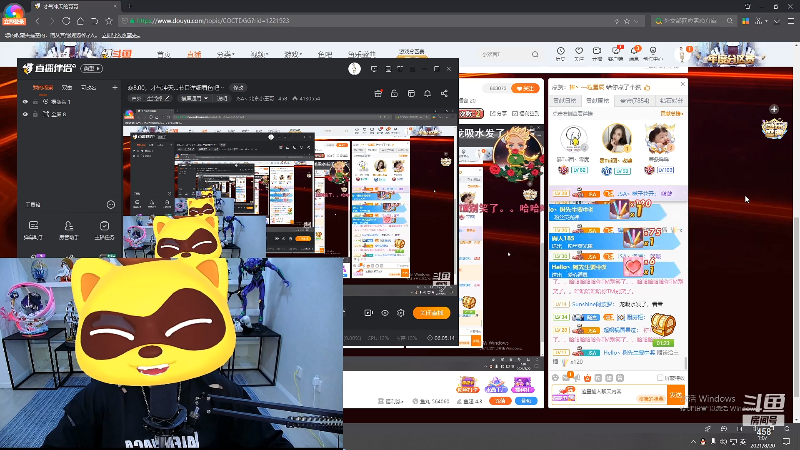The image size is (800, 450).
Task: Open the emoji smiley in chat toolbar
Action: tap(556, 378)
